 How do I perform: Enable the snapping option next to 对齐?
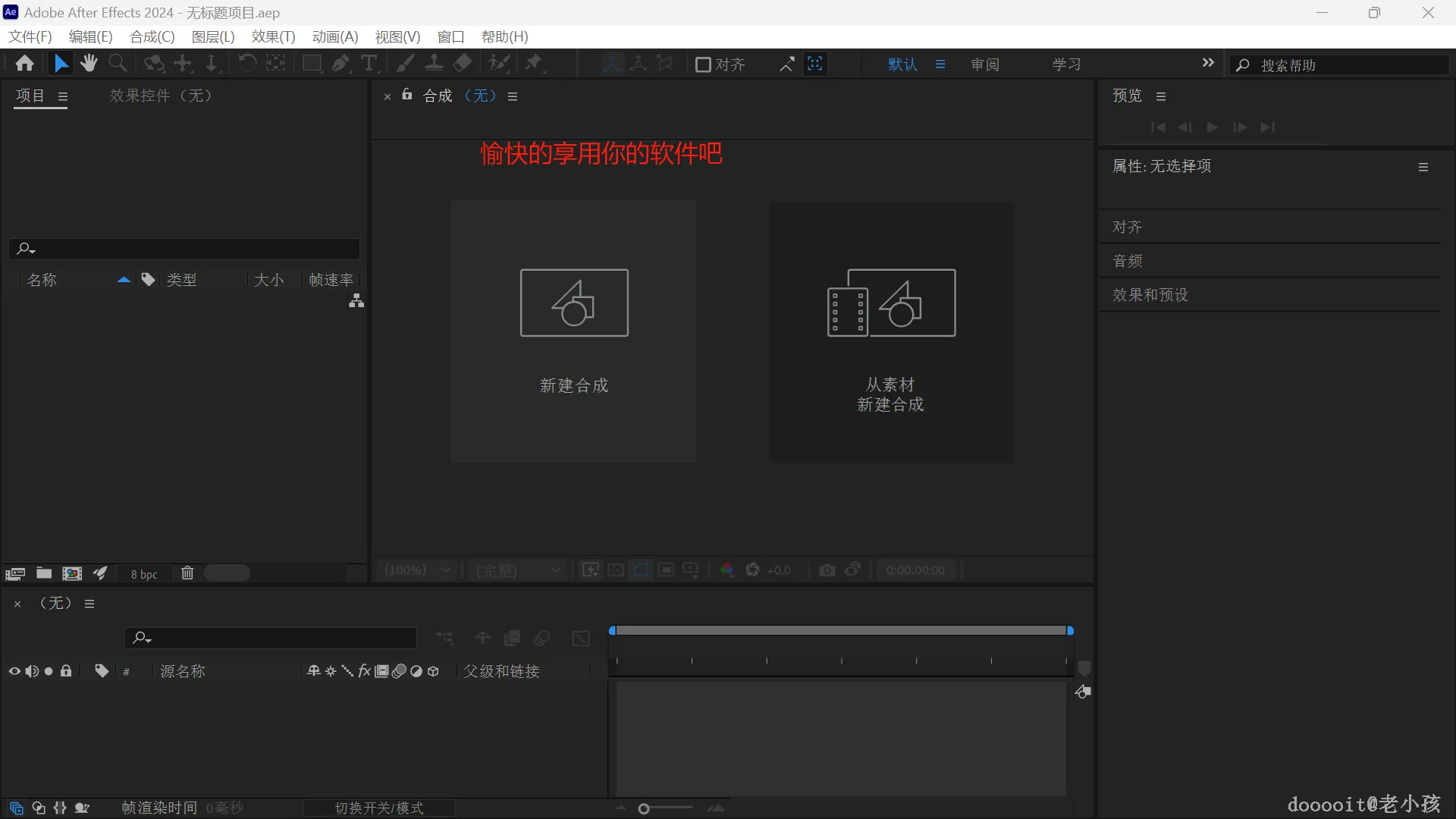coord(704,64)
